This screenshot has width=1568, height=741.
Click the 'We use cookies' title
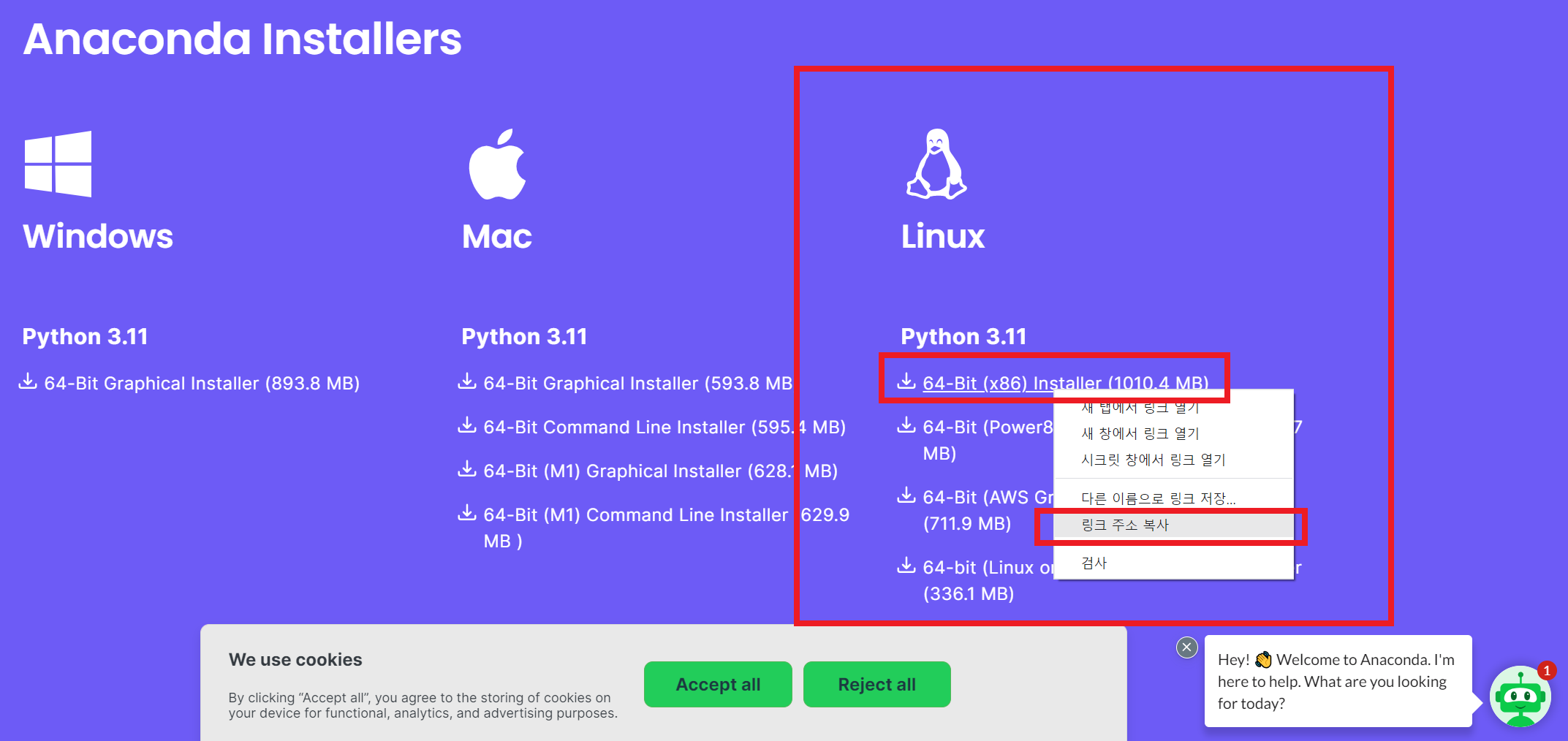(x=295, y=660)
